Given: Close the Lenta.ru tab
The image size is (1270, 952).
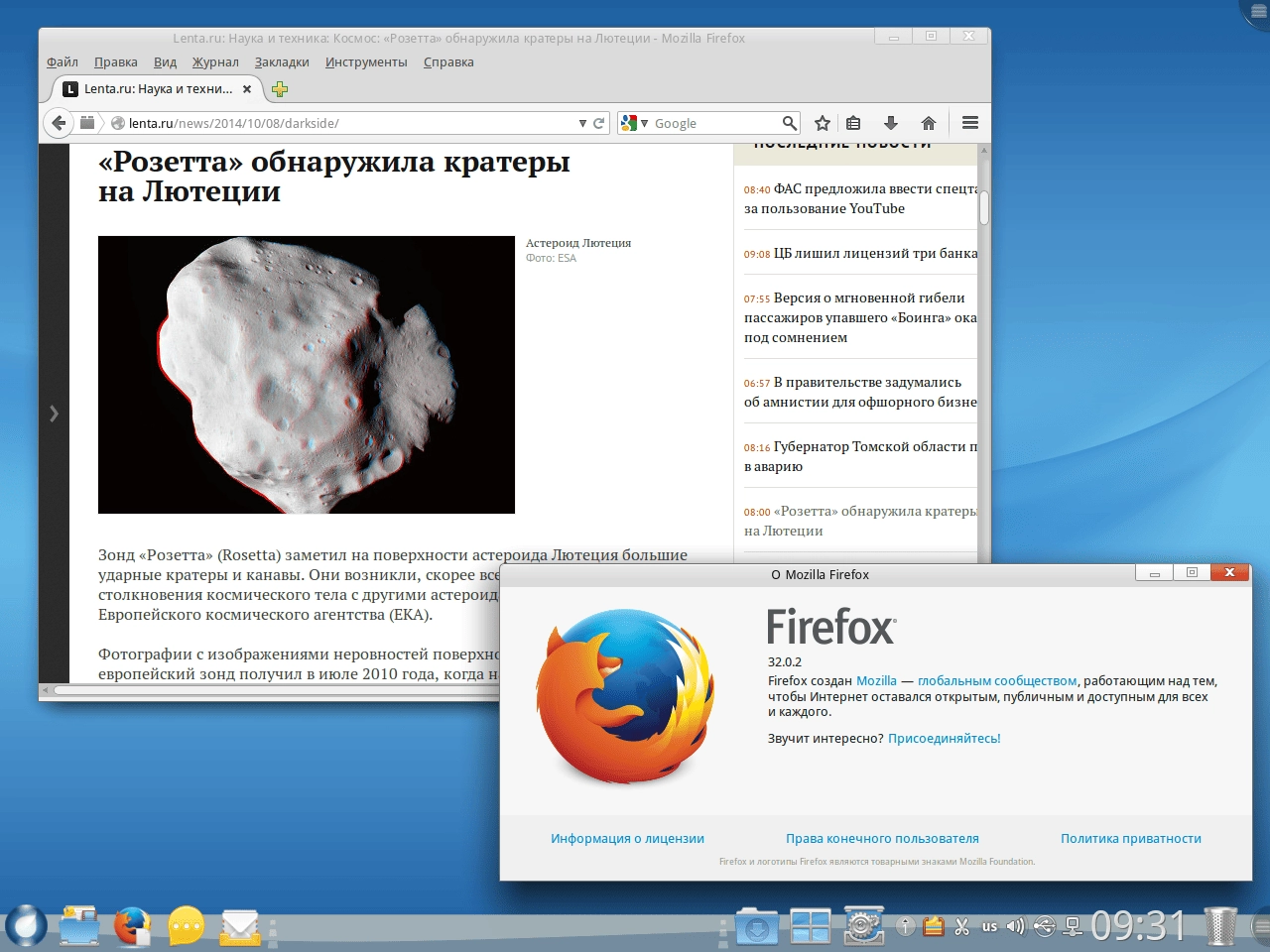Looking at the screenshot, I should click(247, 89).
